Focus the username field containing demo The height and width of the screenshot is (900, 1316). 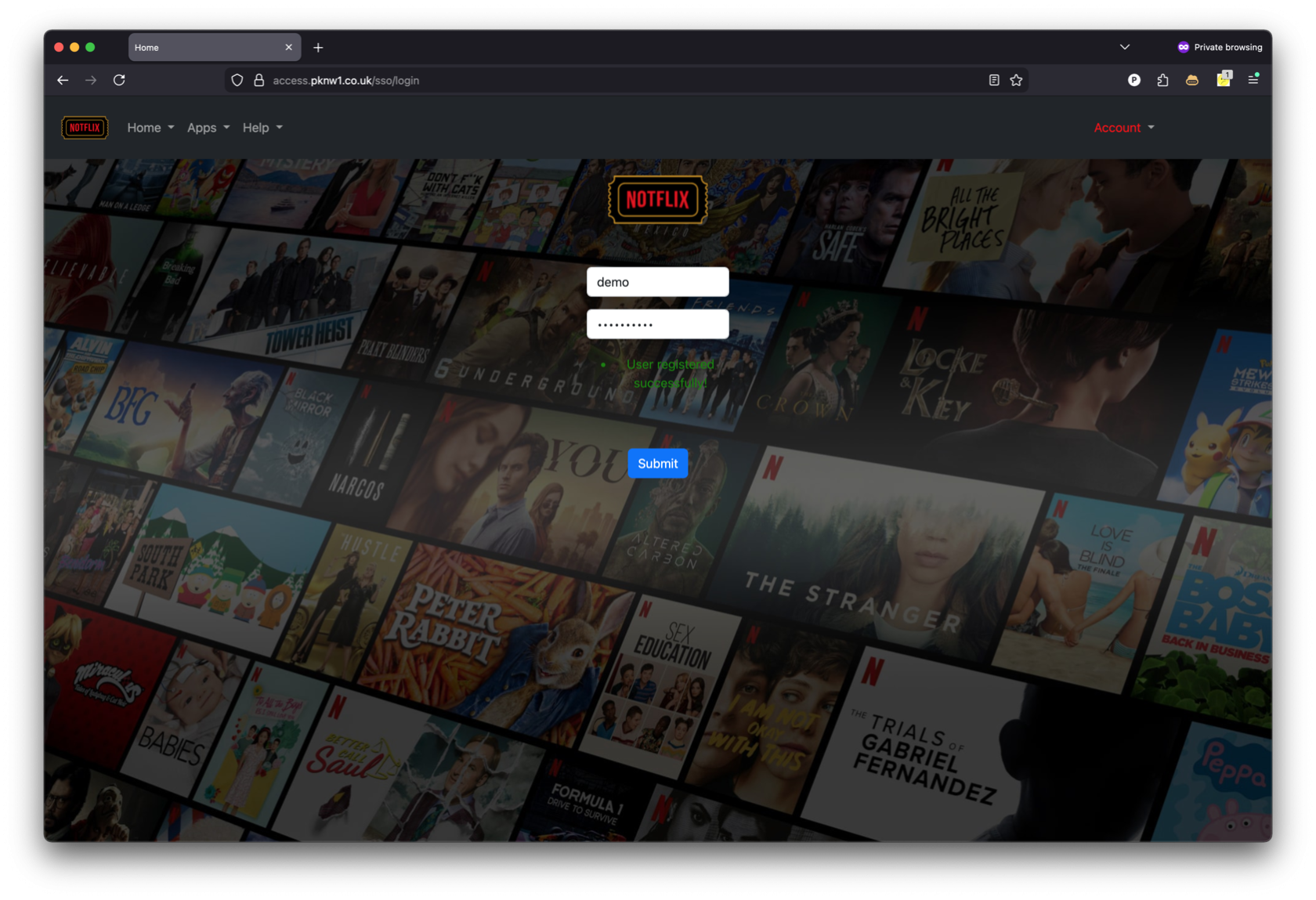[x=658, y=282]
